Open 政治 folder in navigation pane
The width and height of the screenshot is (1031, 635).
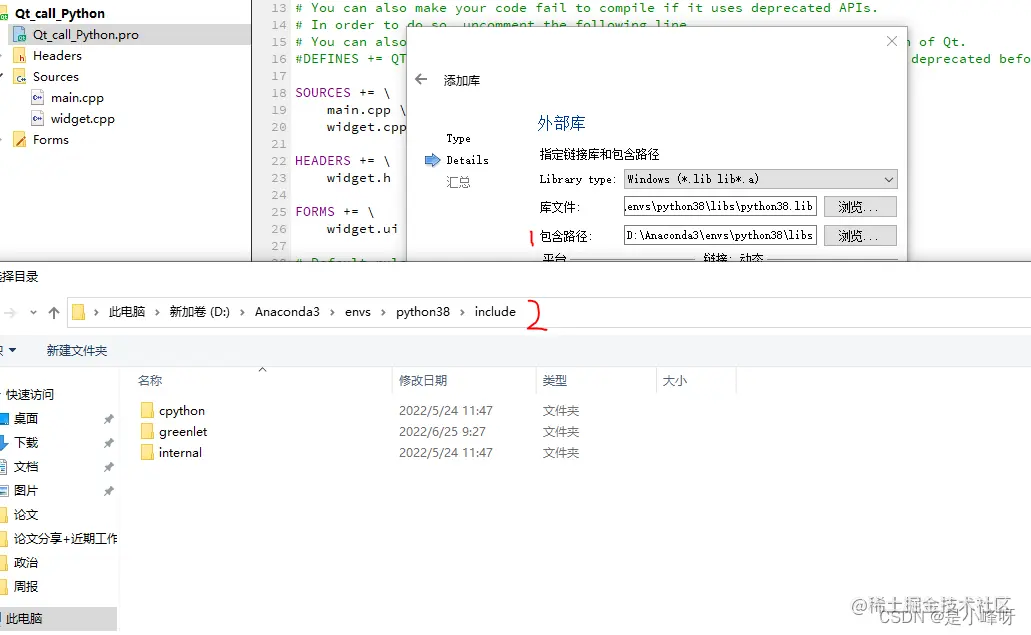[x=26, y=563]
